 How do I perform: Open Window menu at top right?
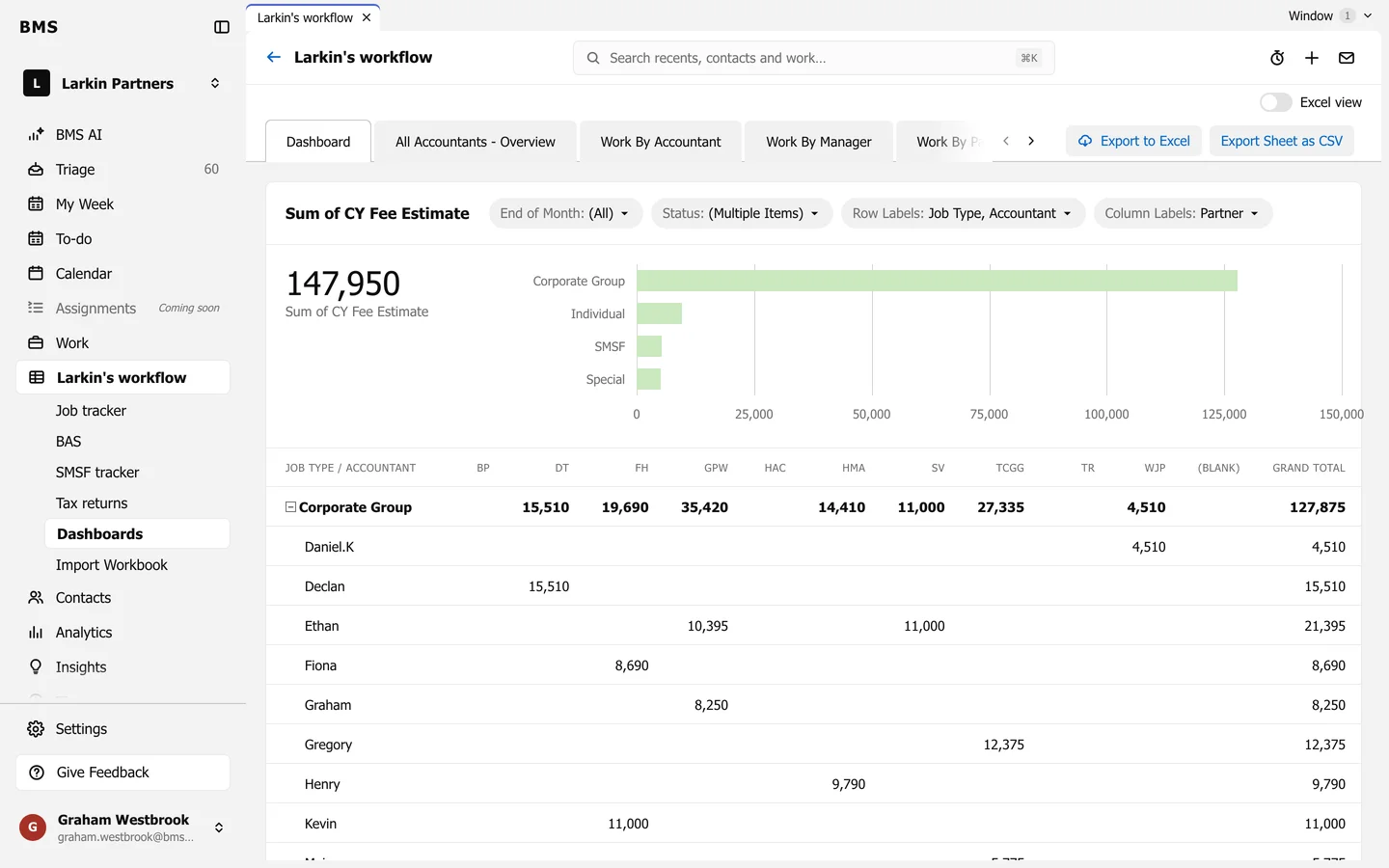pos(1330,15)
